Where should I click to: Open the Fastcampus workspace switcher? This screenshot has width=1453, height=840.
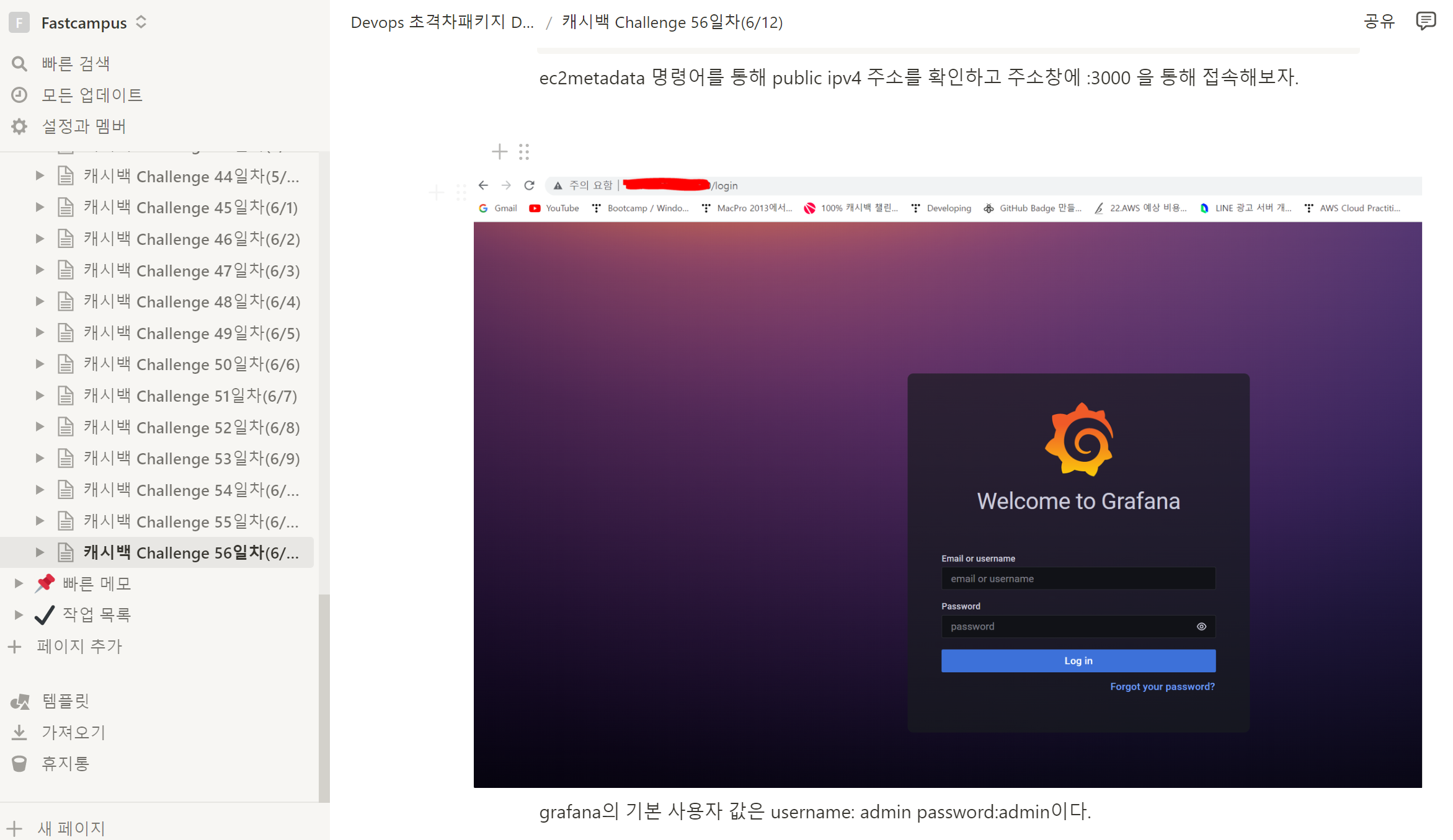point(84,23)
